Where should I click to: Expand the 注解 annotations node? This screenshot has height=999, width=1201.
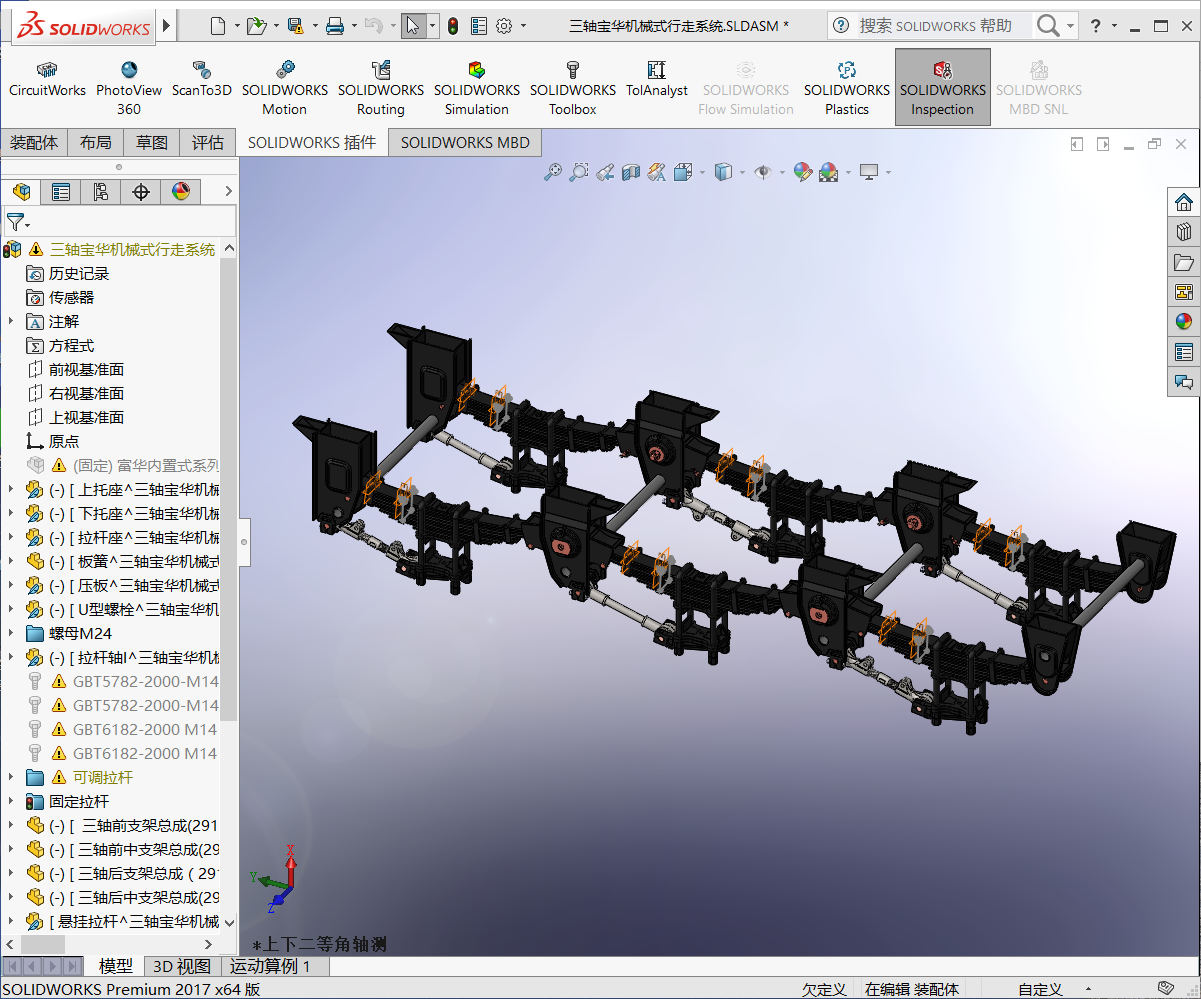(11, 321)
